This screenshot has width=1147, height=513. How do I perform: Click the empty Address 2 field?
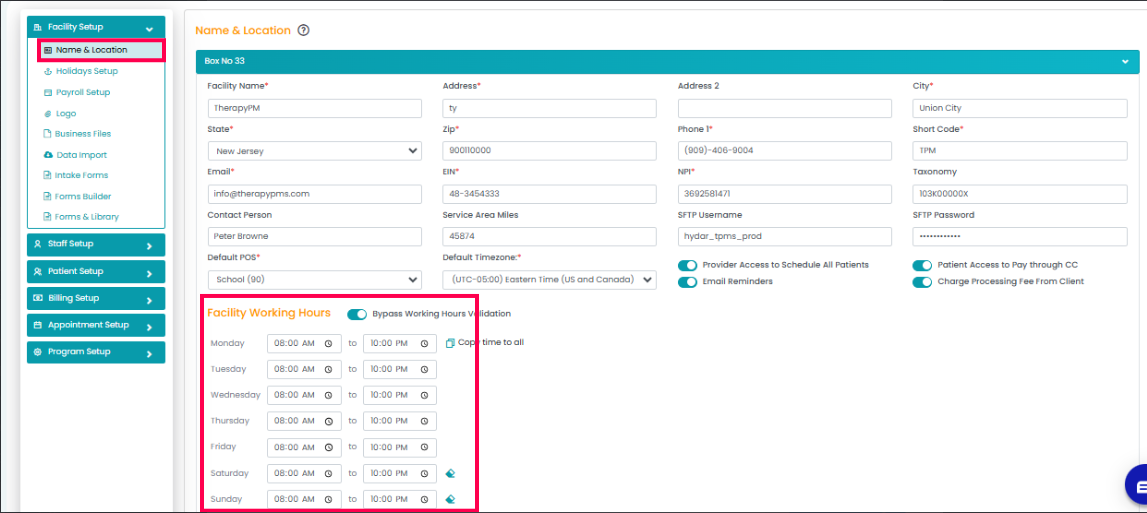tap(785, 108)
